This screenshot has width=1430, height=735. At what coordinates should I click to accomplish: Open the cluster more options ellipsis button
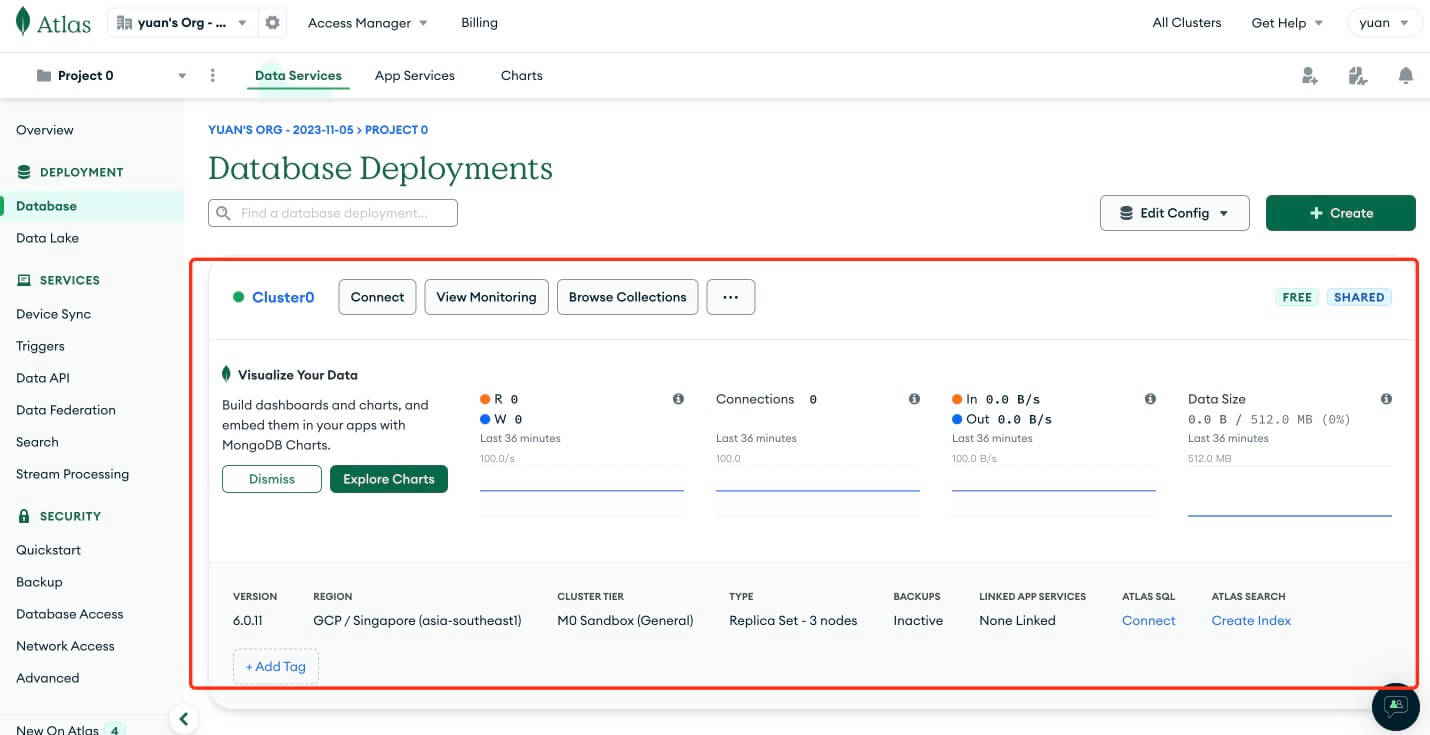click(730, 297)
